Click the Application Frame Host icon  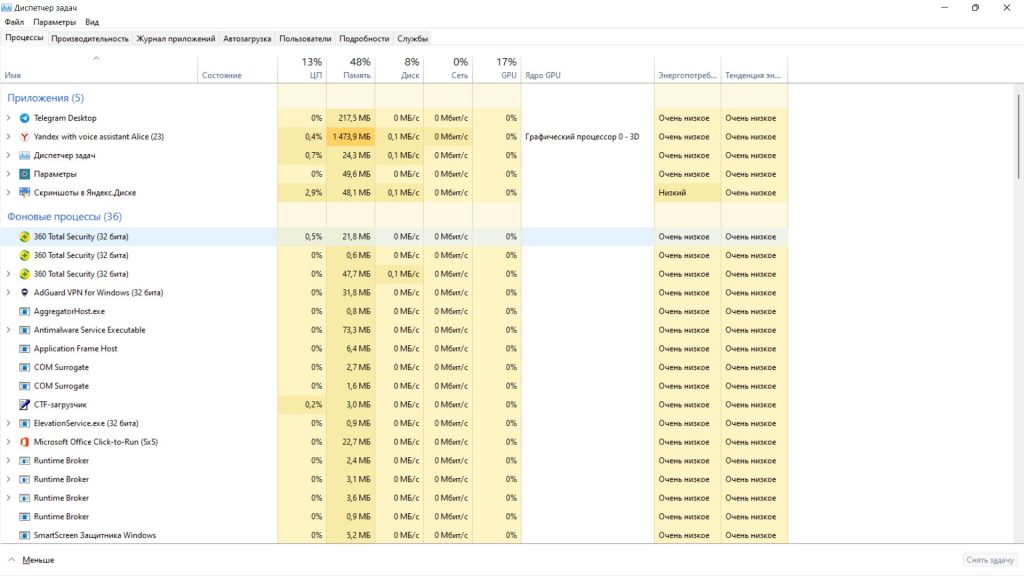click(24, 349)
